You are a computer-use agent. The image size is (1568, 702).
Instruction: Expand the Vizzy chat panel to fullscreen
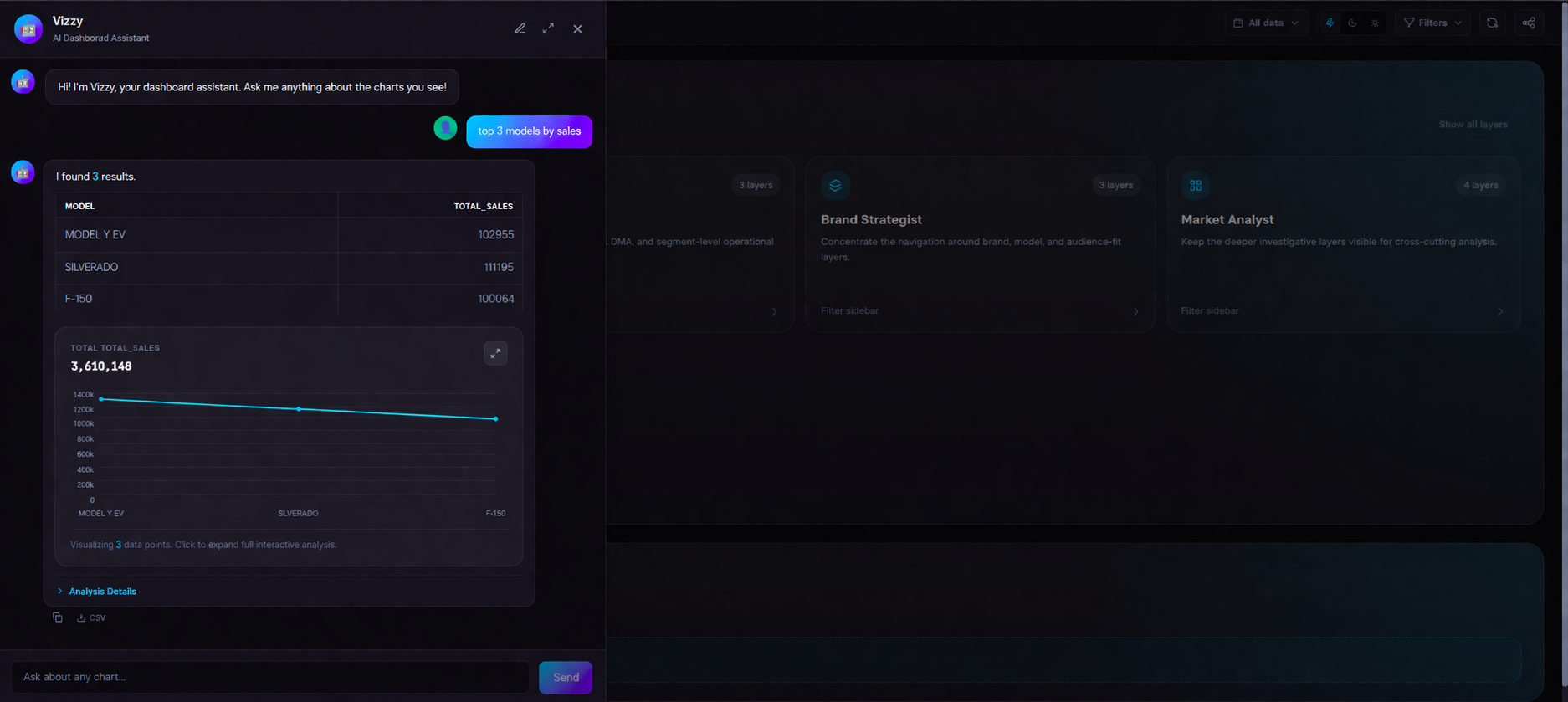click(548, 28)
